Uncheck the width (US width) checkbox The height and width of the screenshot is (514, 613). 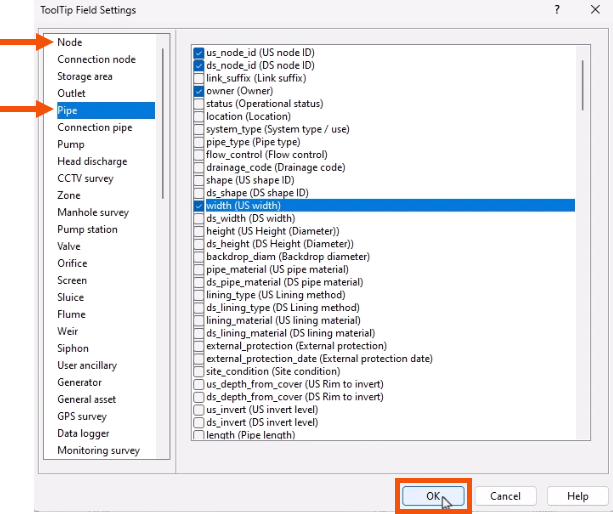click(x=199, y=206)
